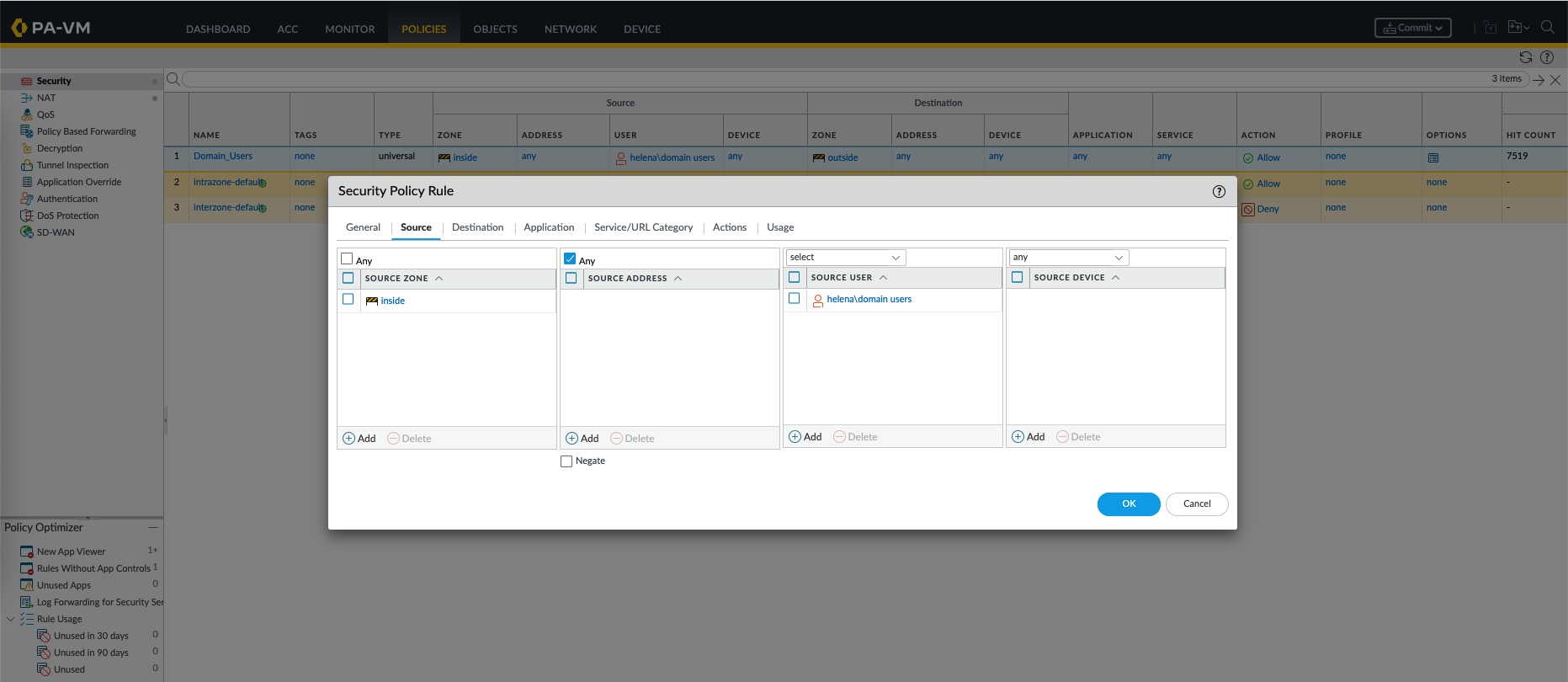Check the box beside inside source zone

[348, 300]
